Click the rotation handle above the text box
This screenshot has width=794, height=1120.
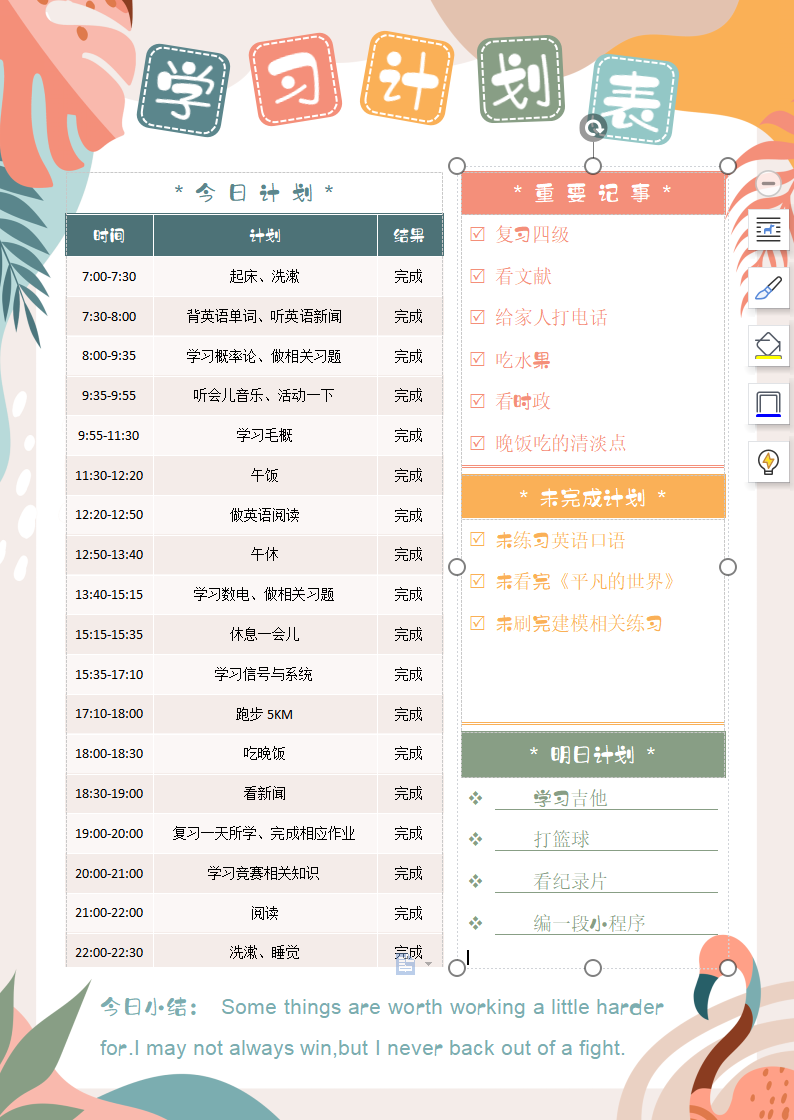click(x=593, y=127)
